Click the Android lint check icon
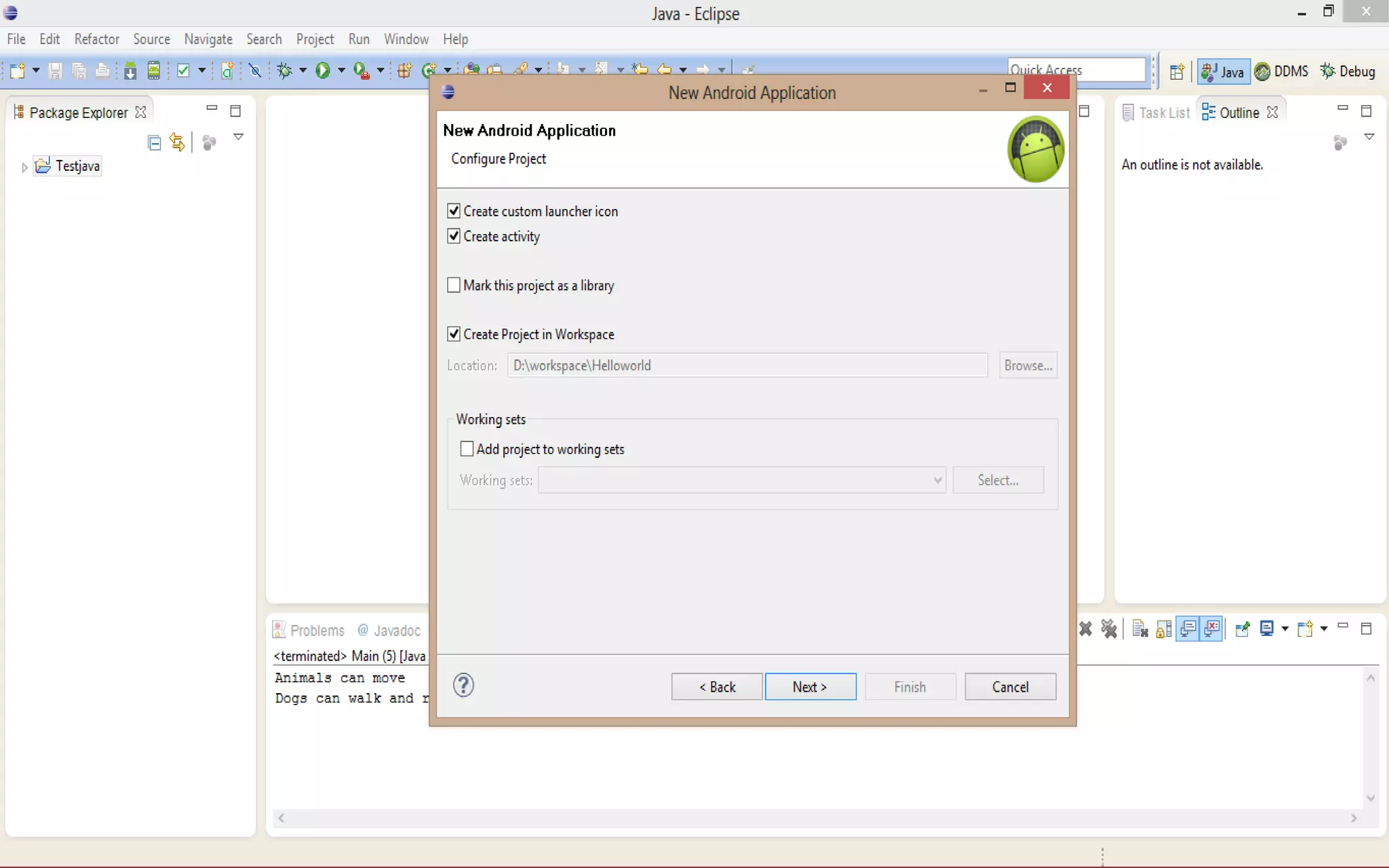The image size is (1389, 868). 182,71
